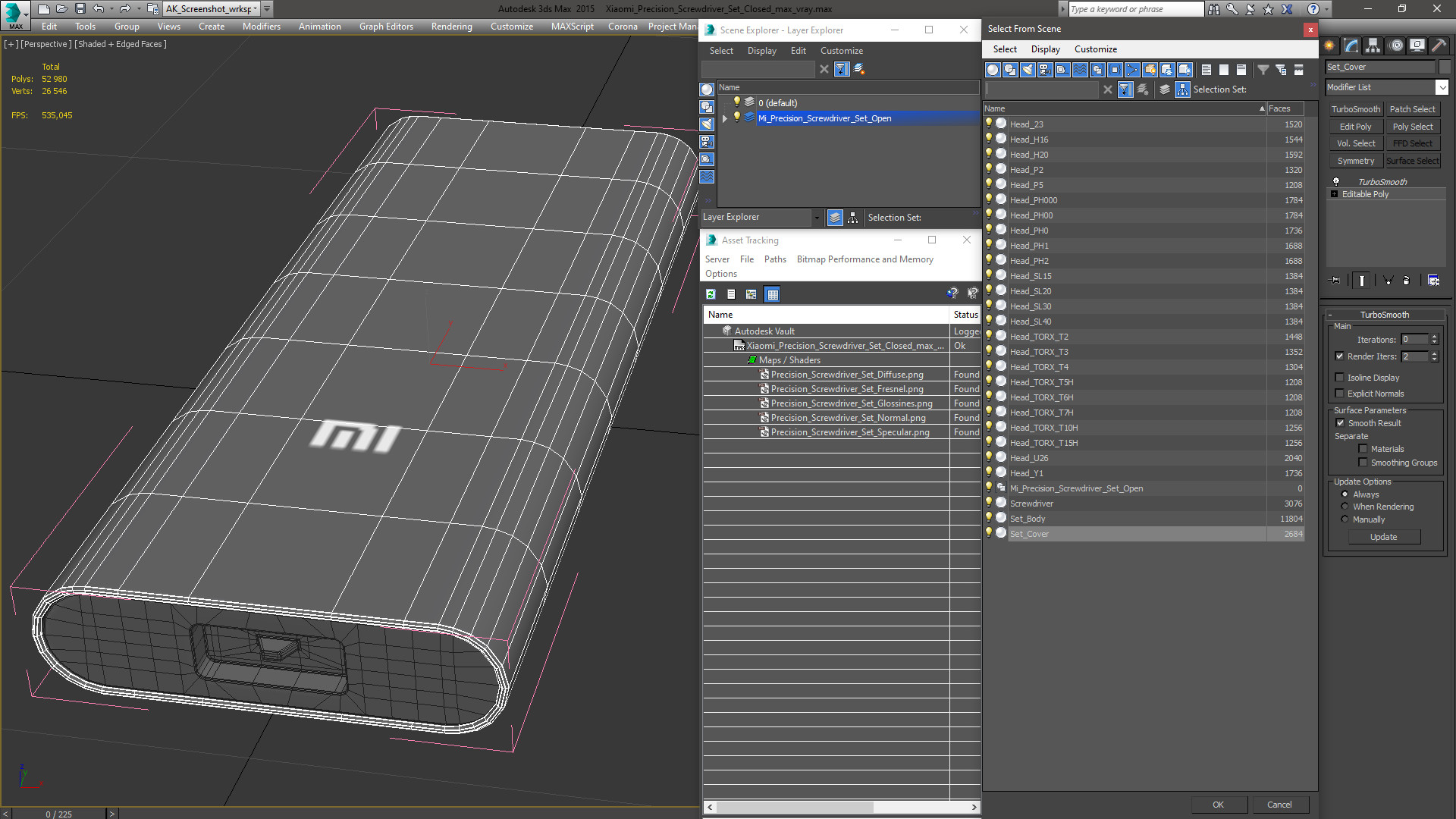Click the Poly Select modifier button
Screen dimensions: 1456x819
(x=1413, y=127)
